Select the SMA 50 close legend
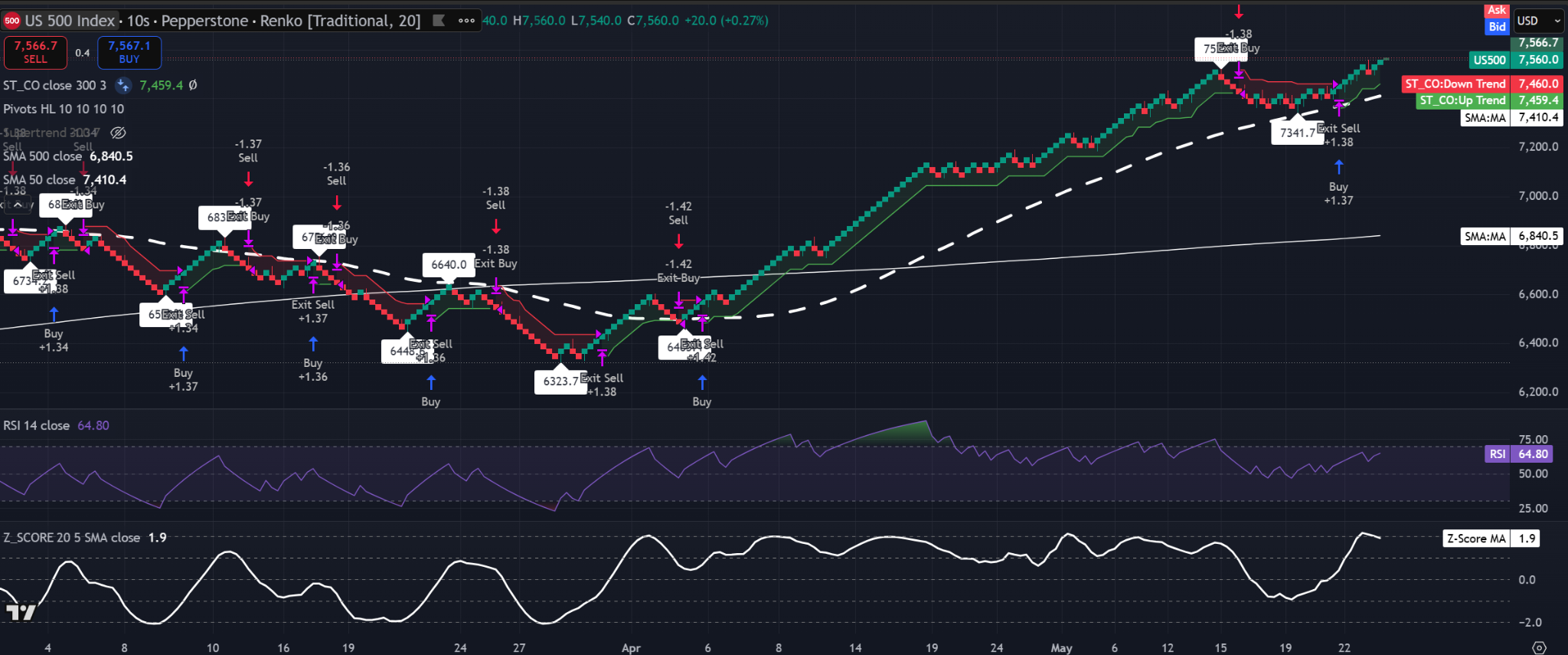This screenshot has width=1568, height=655. (x=39, y=180)
